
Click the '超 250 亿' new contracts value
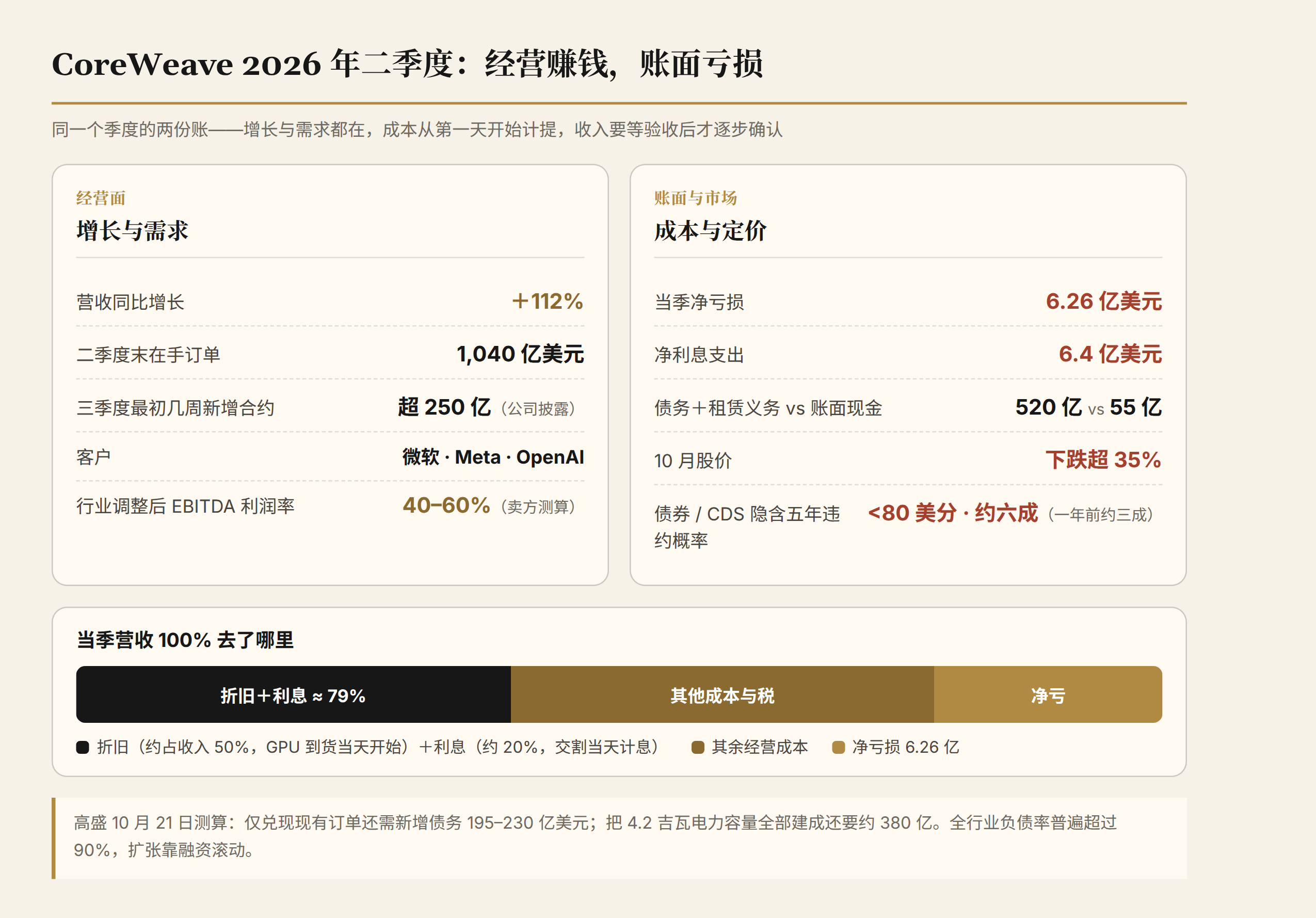[444, 407]
